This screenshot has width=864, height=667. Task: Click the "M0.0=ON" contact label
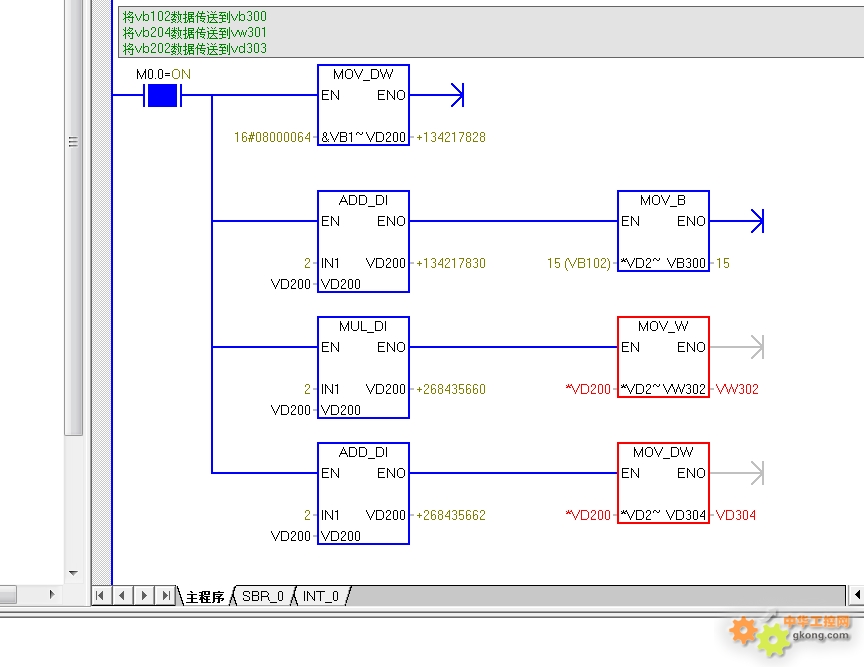pyautogui.click(x=163, y=74)
